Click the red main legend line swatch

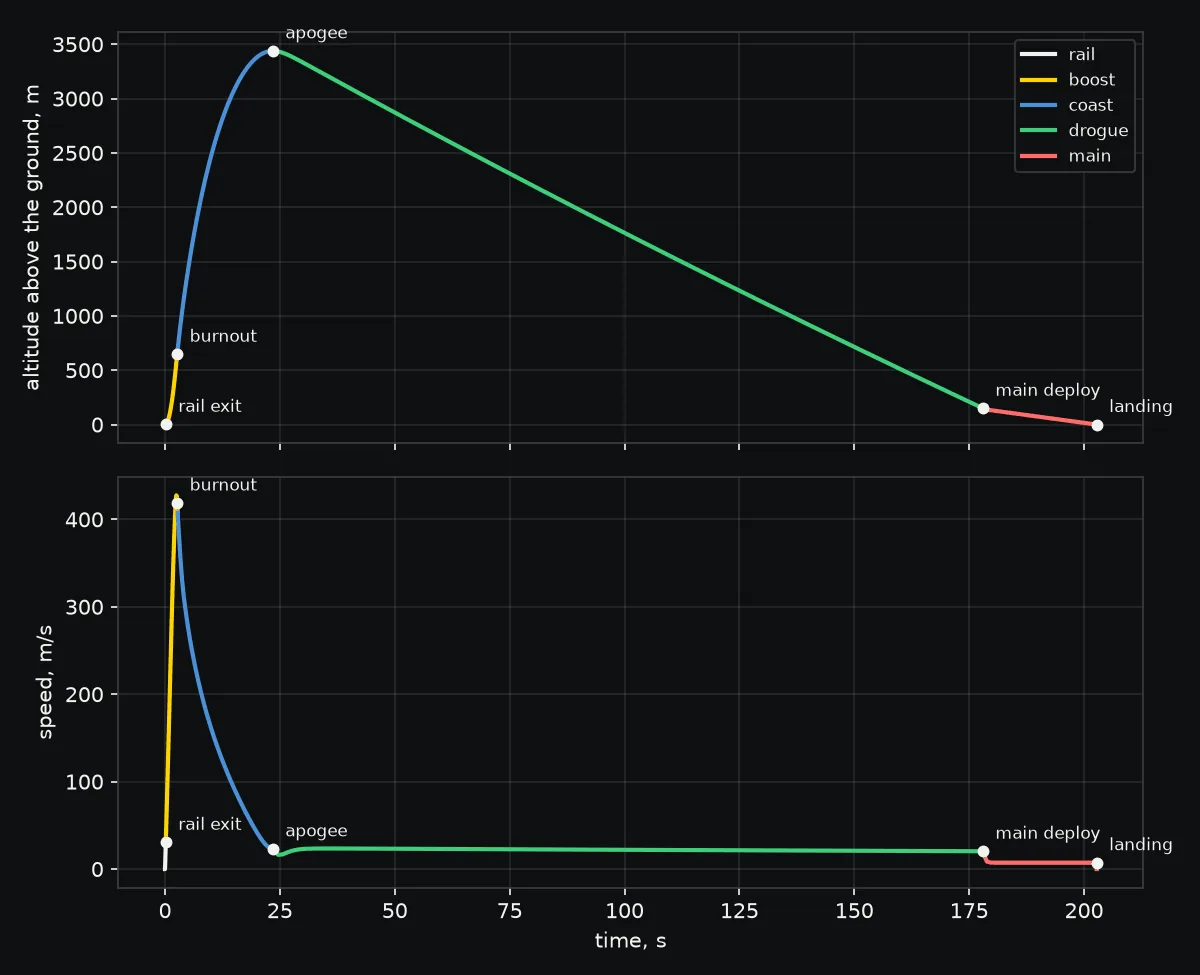click(x=1037, y=156)
